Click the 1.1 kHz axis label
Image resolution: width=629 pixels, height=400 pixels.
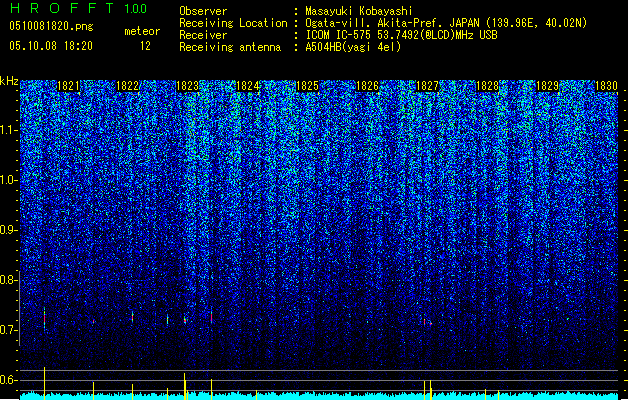tap(9, 130)
